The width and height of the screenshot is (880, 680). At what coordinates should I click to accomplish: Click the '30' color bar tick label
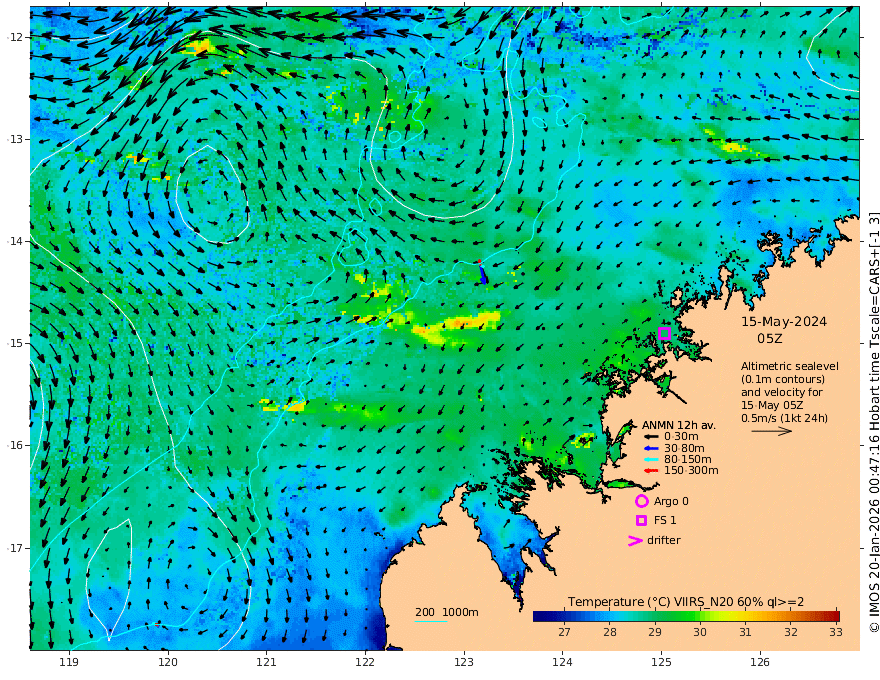coord(699,632)
